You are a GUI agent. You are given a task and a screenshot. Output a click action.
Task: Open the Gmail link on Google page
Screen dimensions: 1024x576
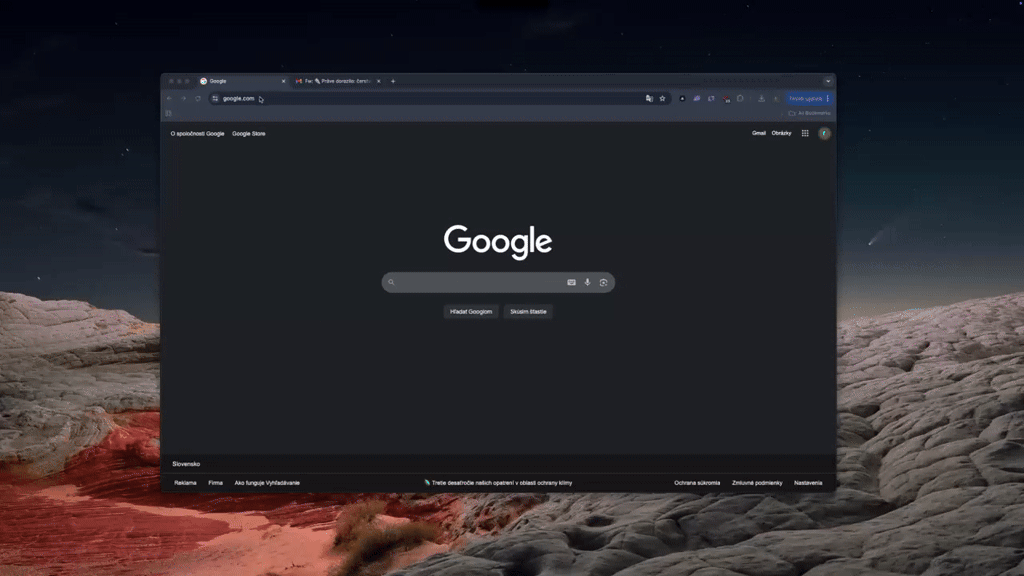pyautogui.click(x=759, y=133)
